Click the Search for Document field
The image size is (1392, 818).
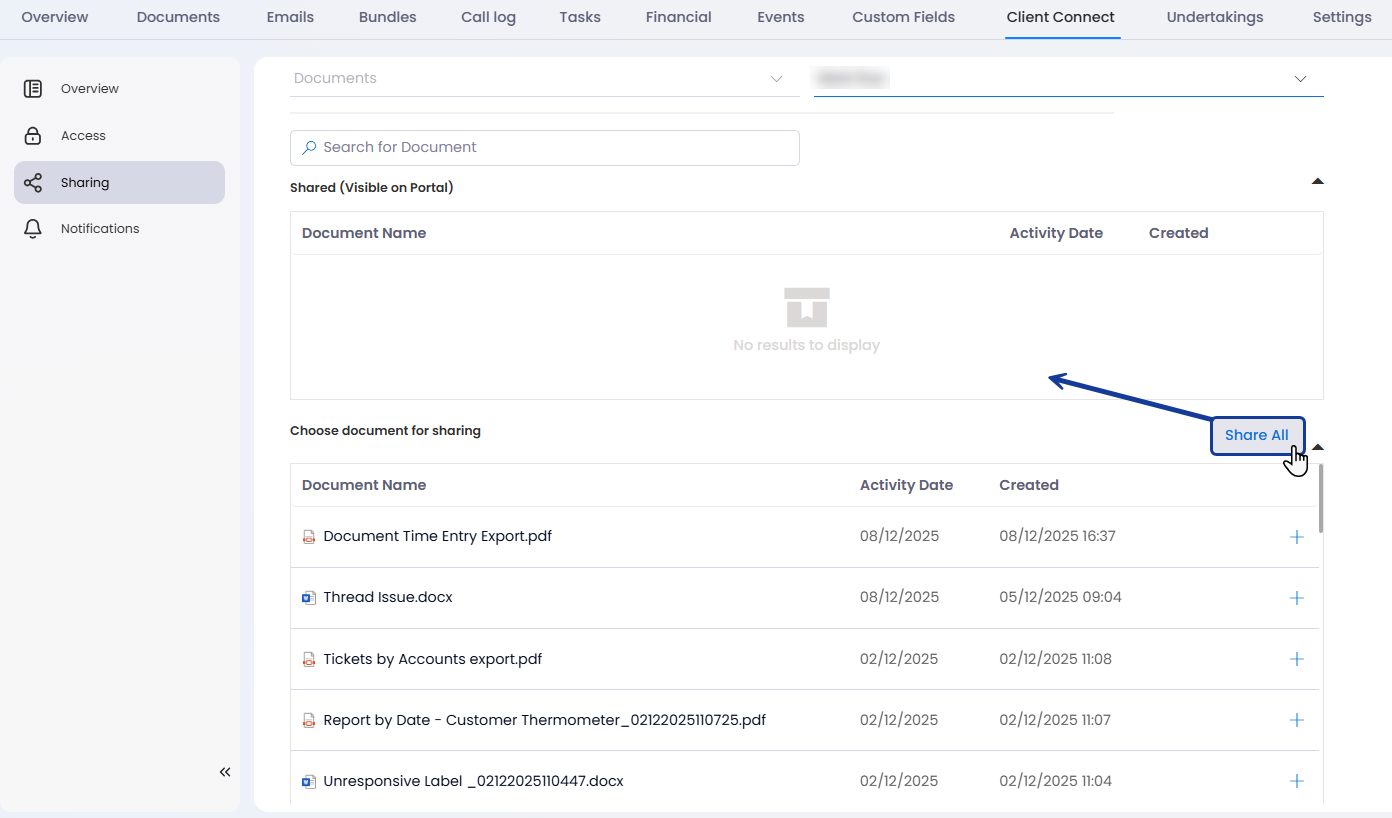pos(545,148)
